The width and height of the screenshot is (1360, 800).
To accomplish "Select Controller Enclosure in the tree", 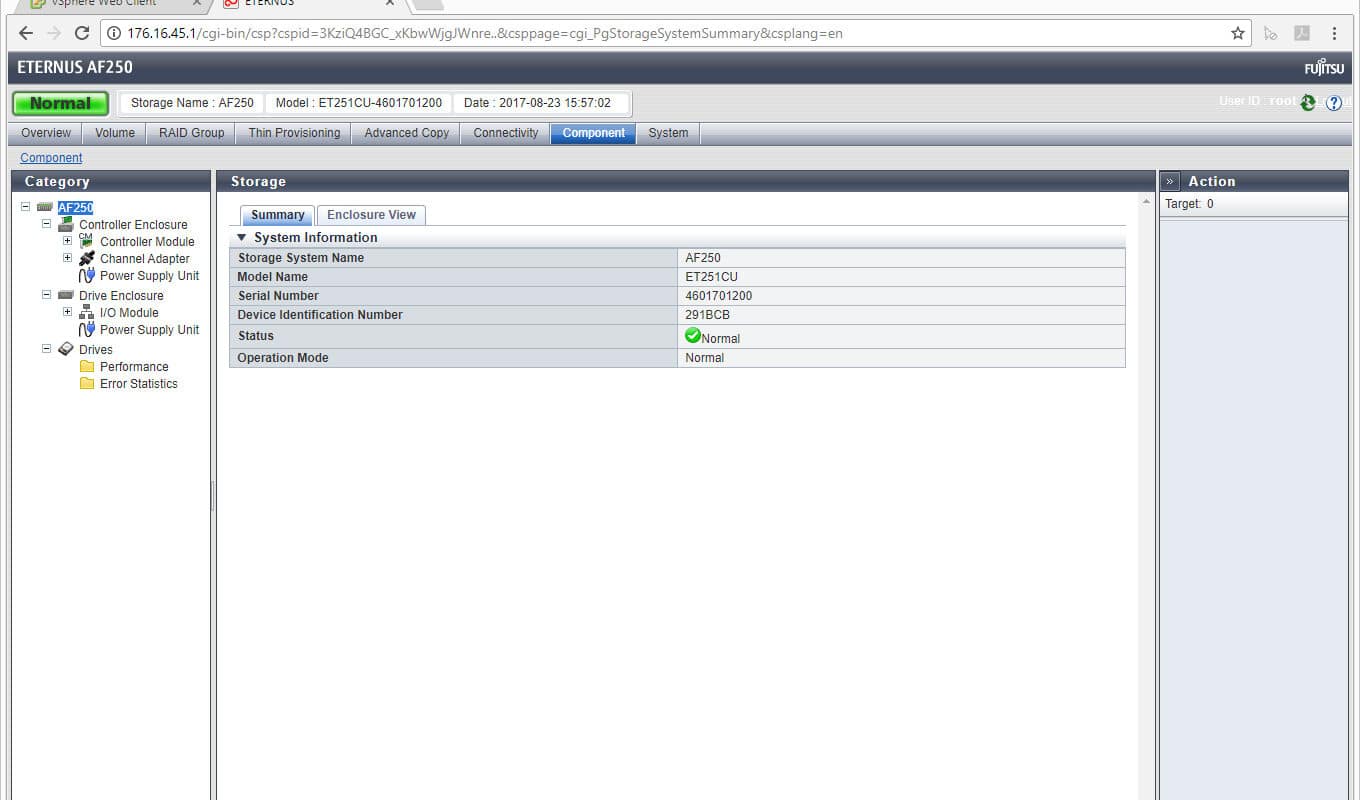I will tap(133, 225).
